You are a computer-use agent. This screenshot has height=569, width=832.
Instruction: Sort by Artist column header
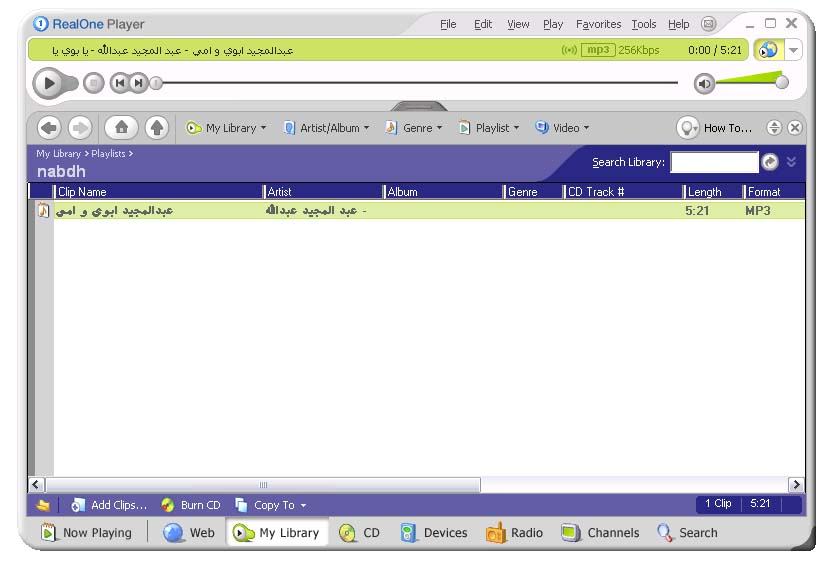[323, 192]
